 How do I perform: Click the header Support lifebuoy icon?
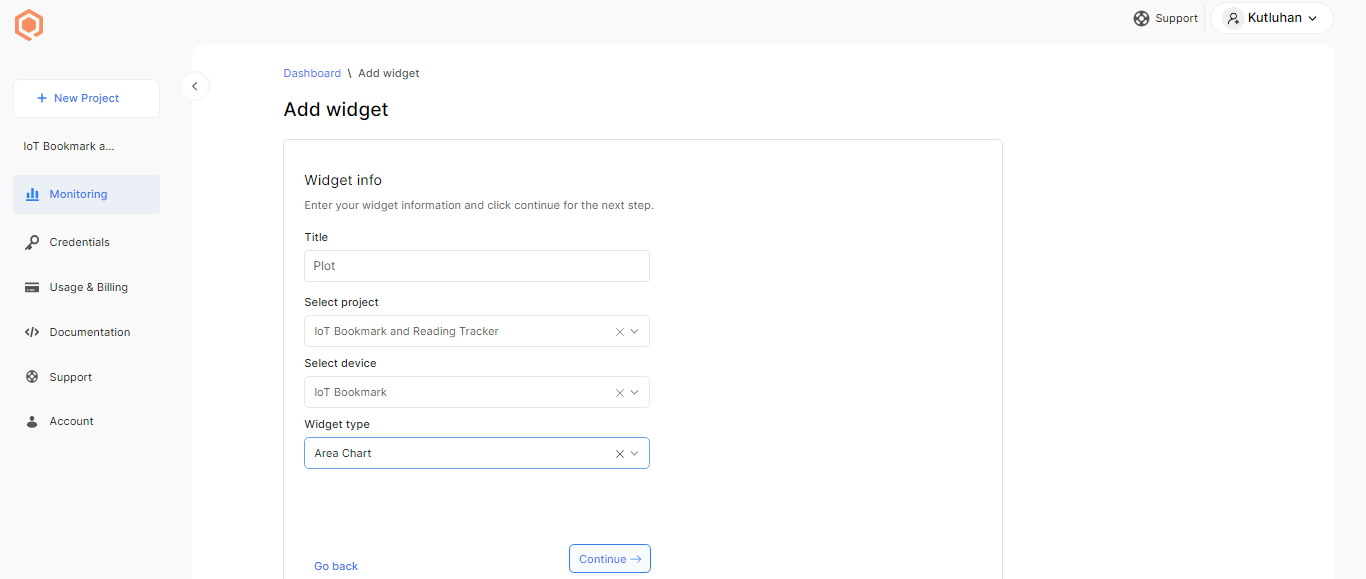(1141, 18)
